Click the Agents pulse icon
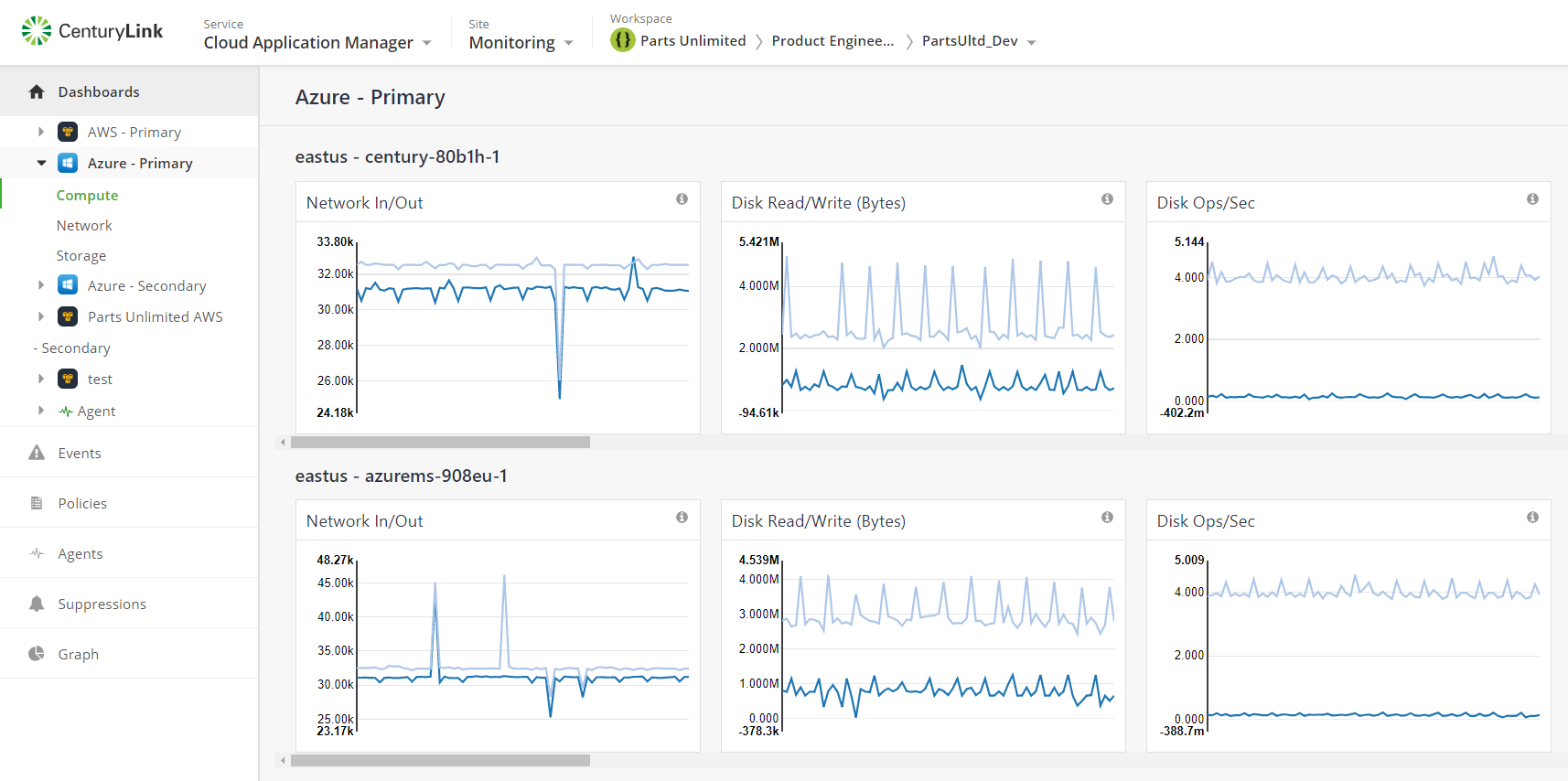This screenshot has height=781, width=1568. 37,553
